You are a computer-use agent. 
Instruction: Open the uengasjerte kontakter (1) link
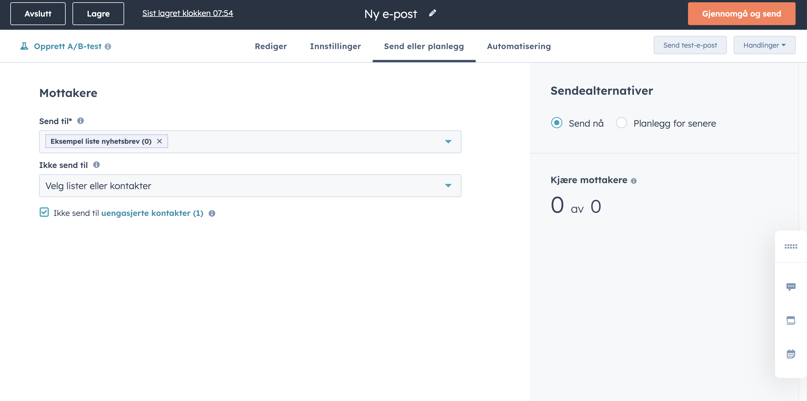point(152,213)
